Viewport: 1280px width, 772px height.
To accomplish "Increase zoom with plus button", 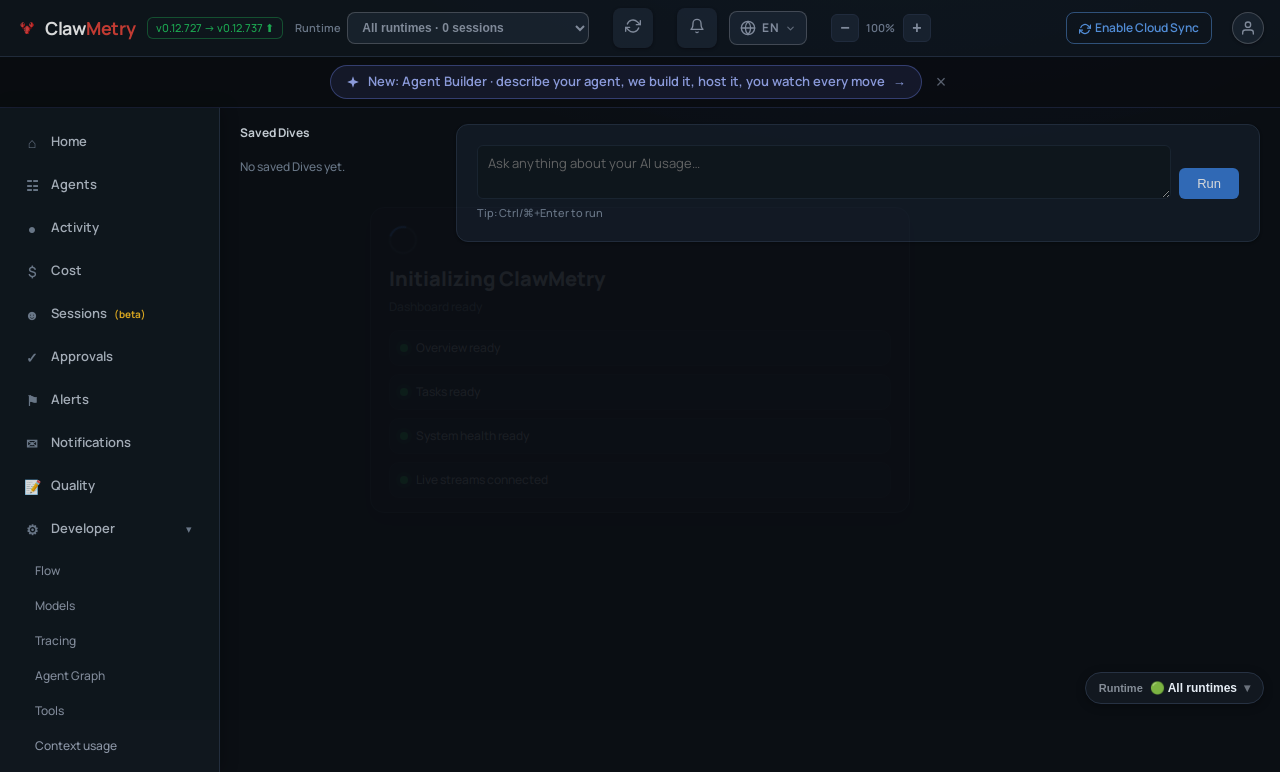I will [917, 28].
